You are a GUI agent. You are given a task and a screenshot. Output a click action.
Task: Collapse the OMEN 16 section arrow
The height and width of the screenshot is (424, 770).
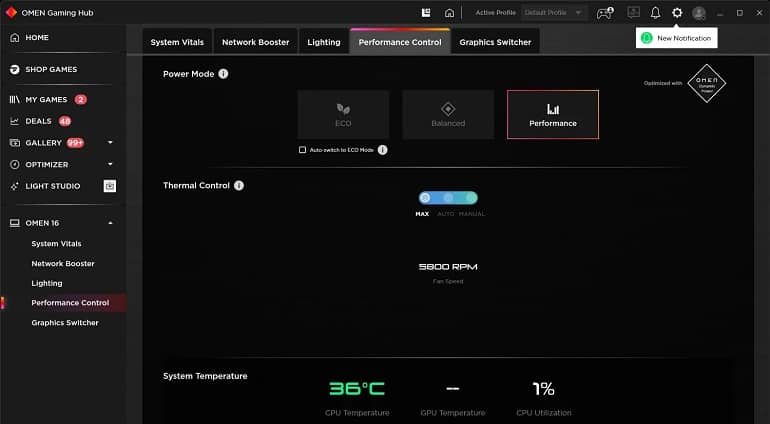[x=110, y=223]
